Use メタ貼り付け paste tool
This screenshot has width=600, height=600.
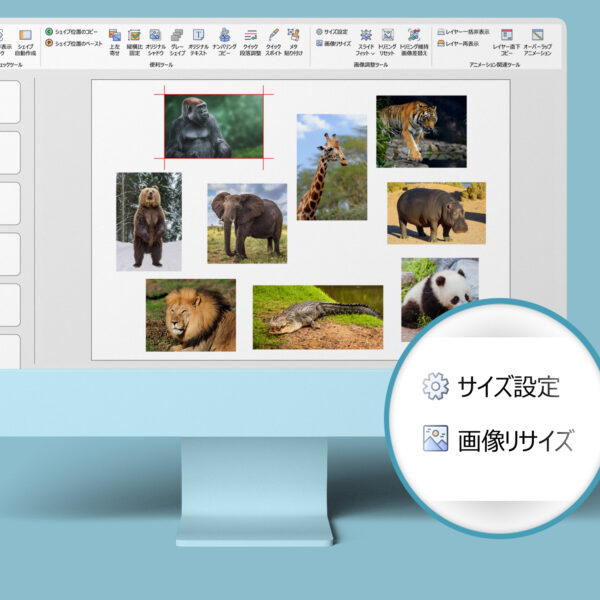click(x=293, y=42)
